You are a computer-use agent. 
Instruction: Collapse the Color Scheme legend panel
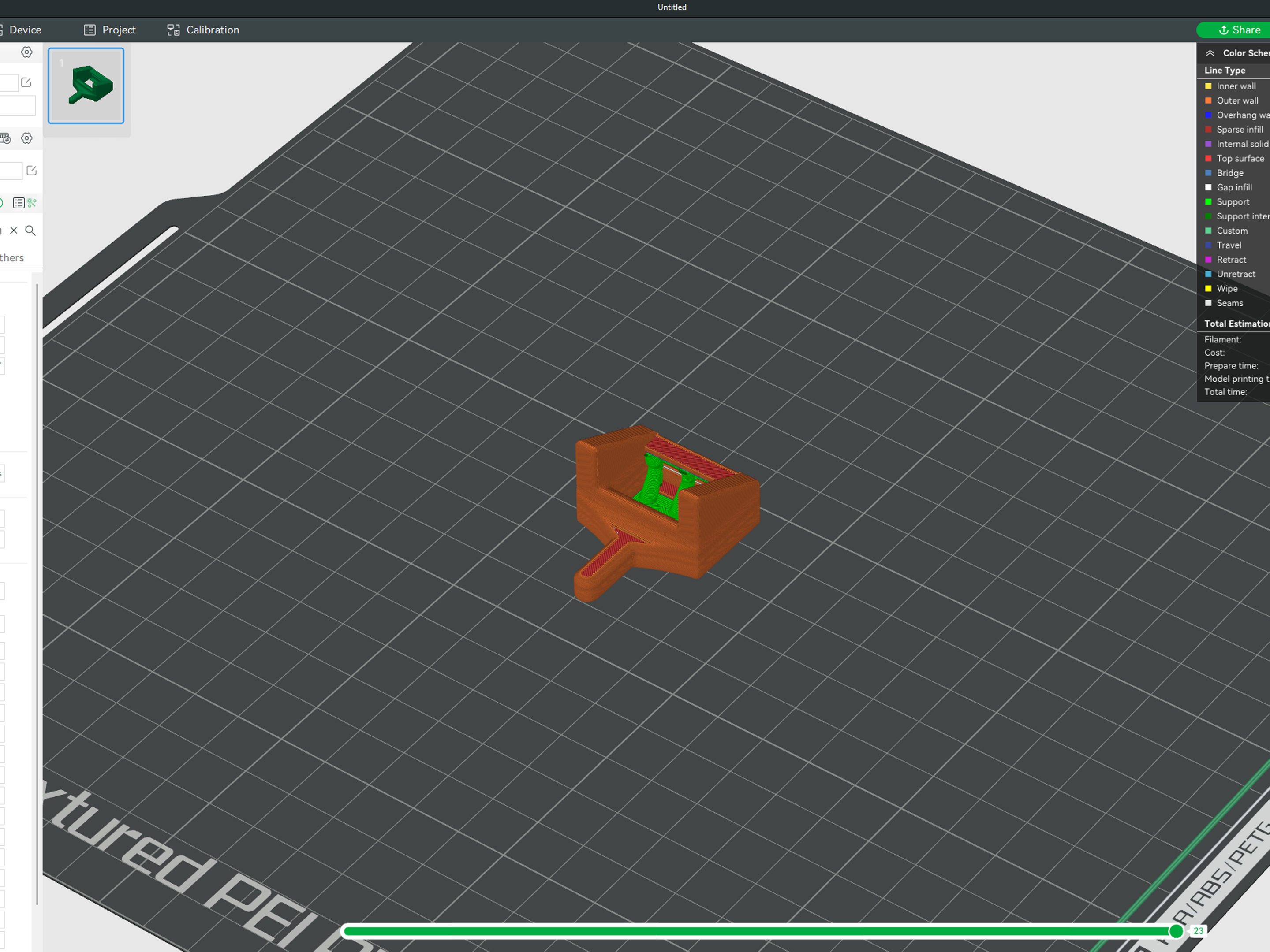[1210, 53]
